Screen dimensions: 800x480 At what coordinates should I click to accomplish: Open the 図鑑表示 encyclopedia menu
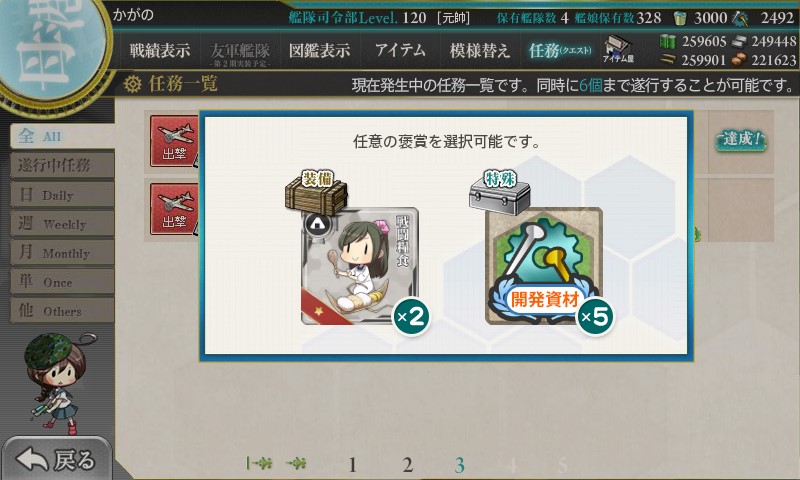[x=319, y=50]
